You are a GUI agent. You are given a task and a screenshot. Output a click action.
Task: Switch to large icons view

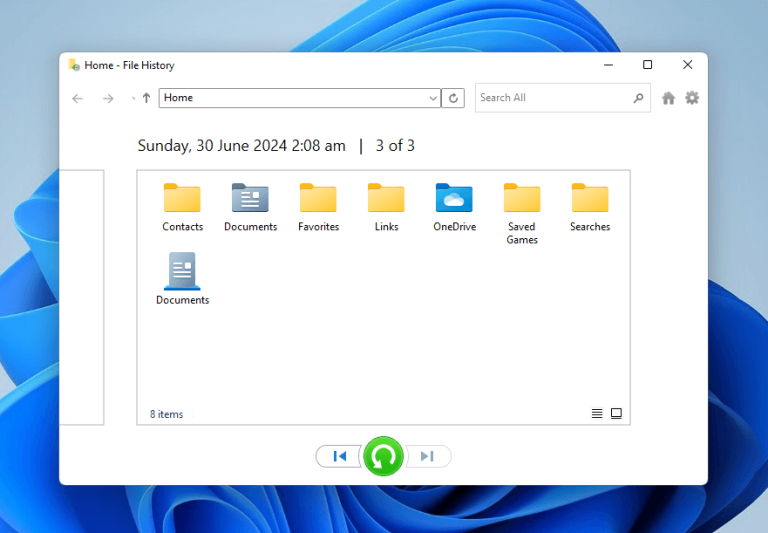(616, 413)
